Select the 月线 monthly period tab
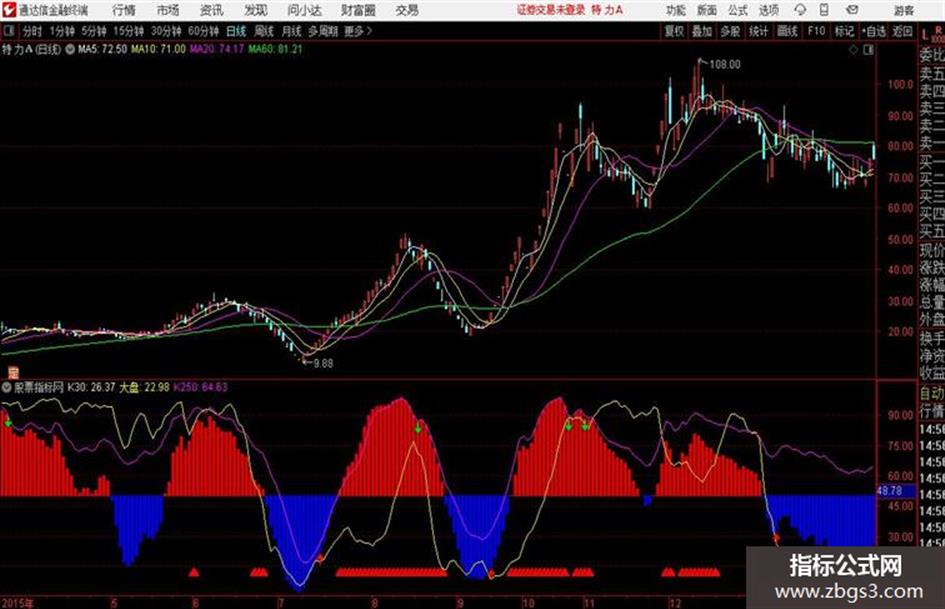 [x=292, y=31]
